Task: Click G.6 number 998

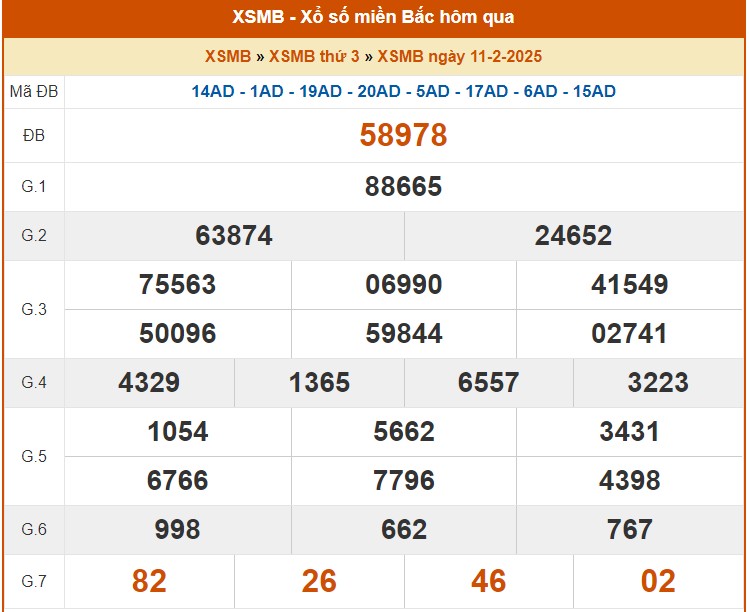Action: pos(177,530)
